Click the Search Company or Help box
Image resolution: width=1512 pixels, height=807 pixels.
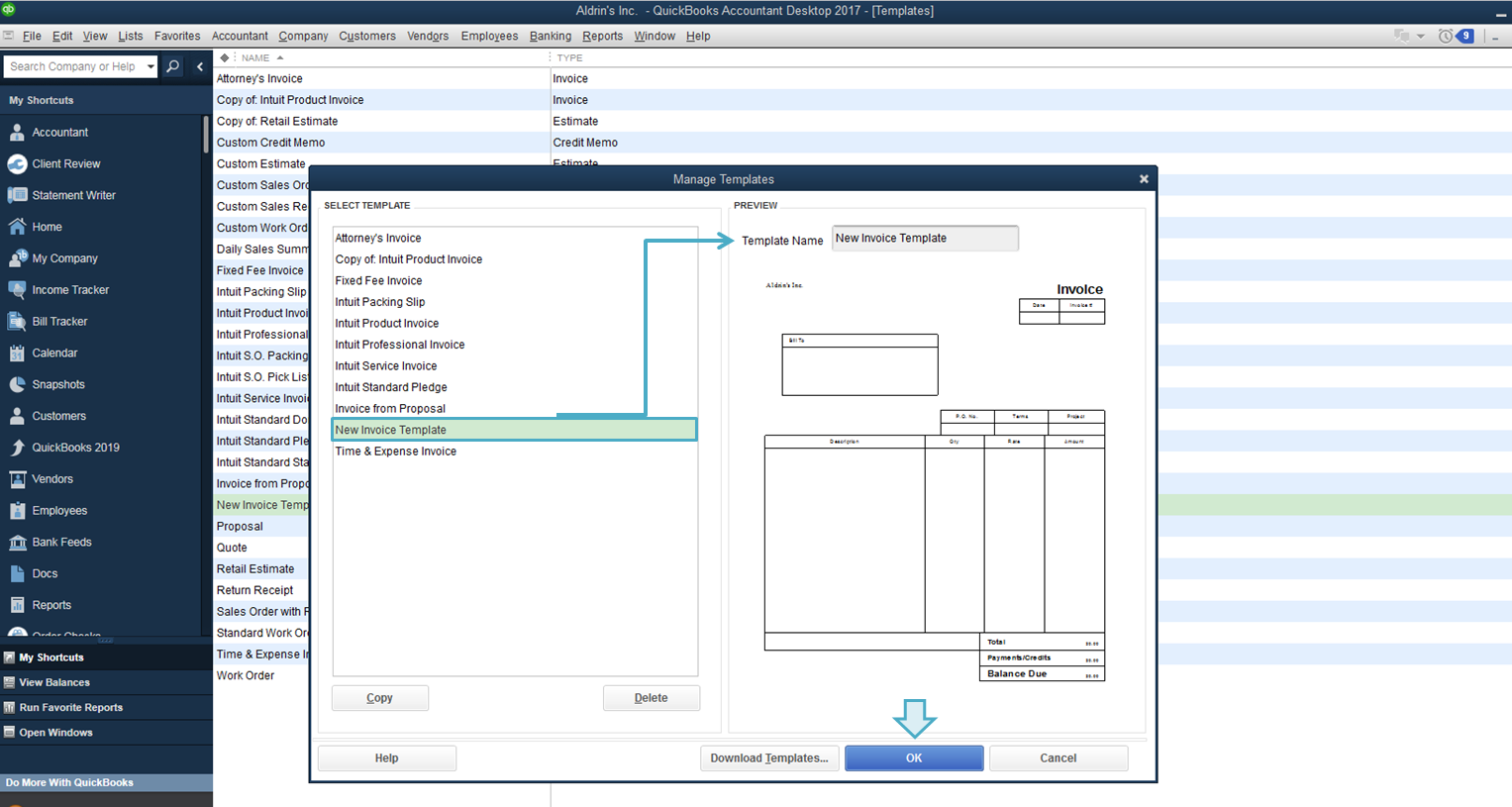tap(72, 66)
